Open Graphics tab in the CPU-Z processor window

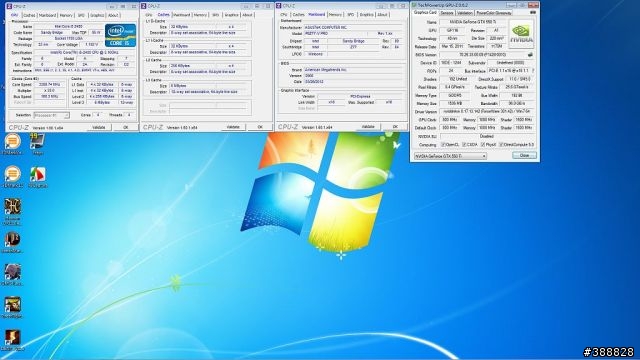(97, 16)
